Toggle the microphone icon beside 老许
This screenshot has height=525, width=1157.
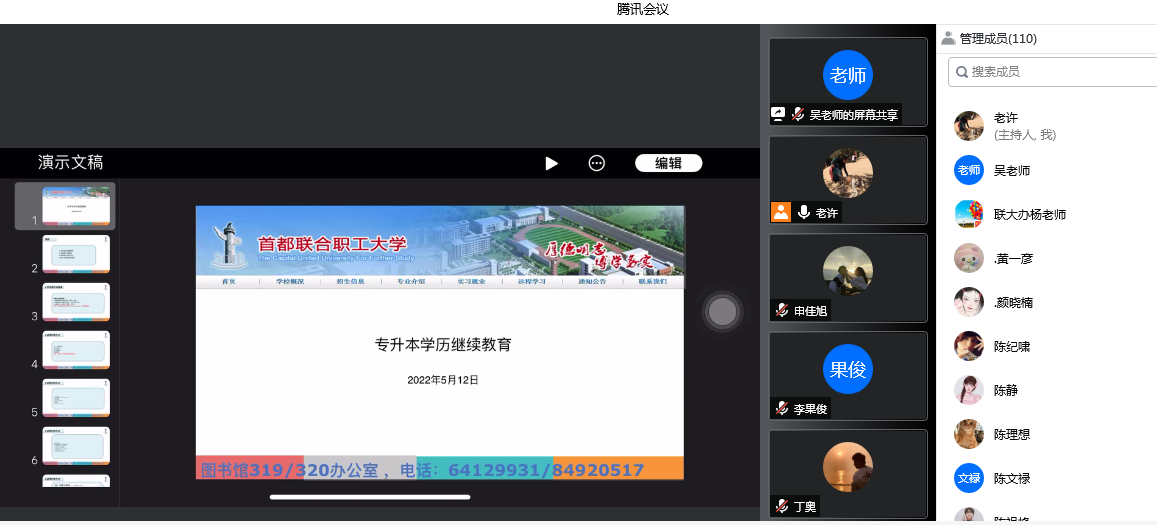click(x=804, y=213)
